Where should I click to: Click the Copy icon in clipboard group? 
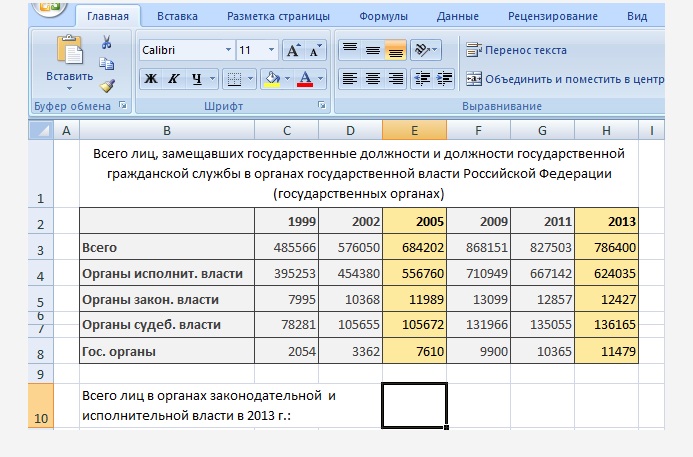(107, 64)
